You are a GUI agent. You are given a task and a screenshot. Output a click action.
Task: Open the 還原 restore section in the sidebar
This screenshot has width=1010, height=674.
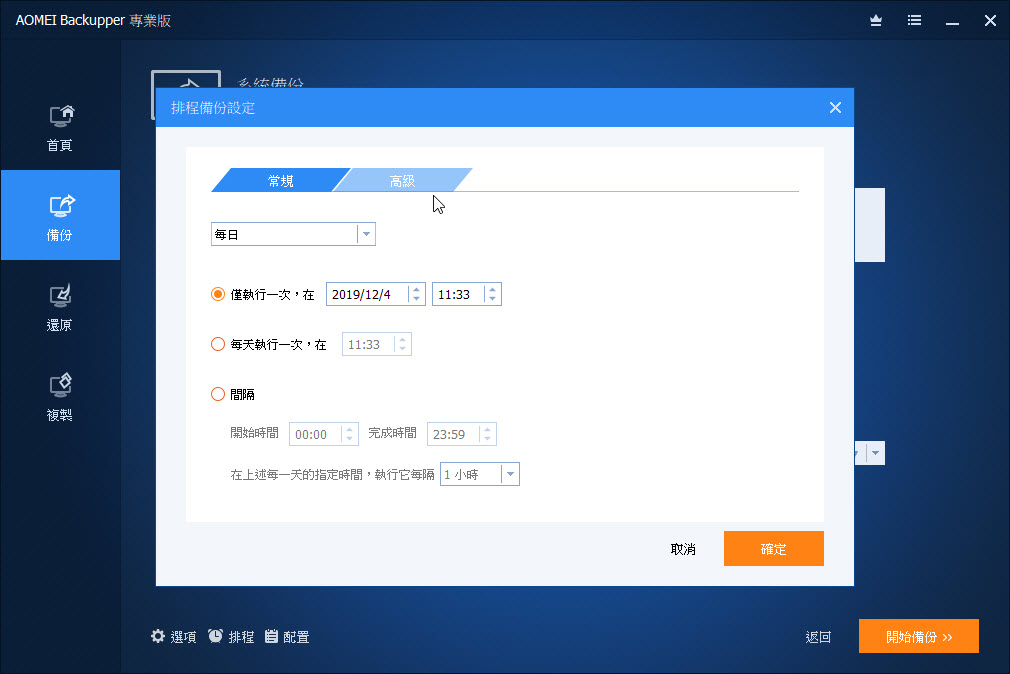coord(60,308)
